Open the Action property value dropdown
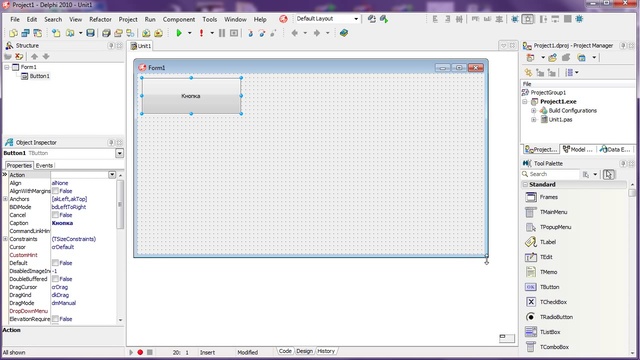This screenshot has height=360, width=640. [112, 175]
